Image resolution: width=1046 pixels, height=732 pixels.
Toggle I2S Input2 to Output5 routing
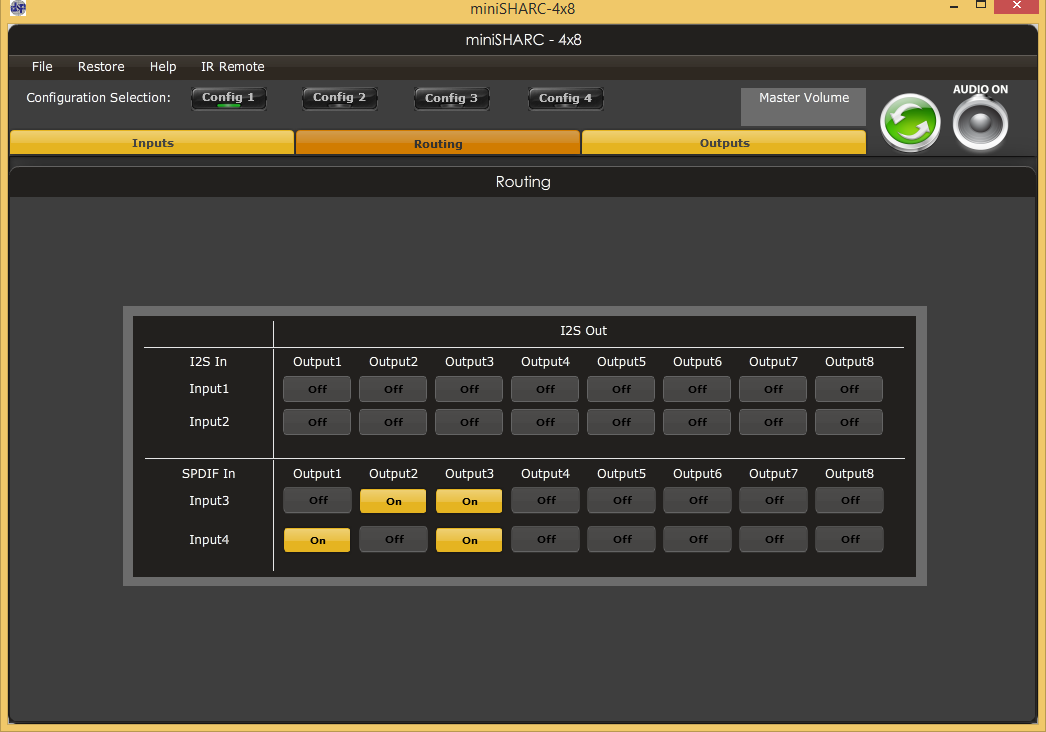(x=621, y=422)
